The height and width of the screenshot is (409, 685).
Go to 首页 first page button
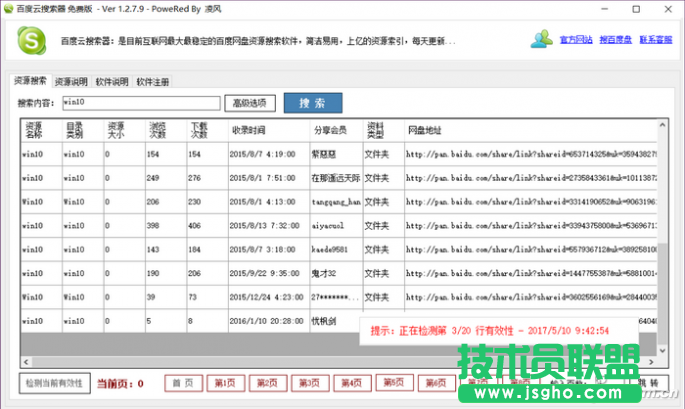[x=183, y=383]
